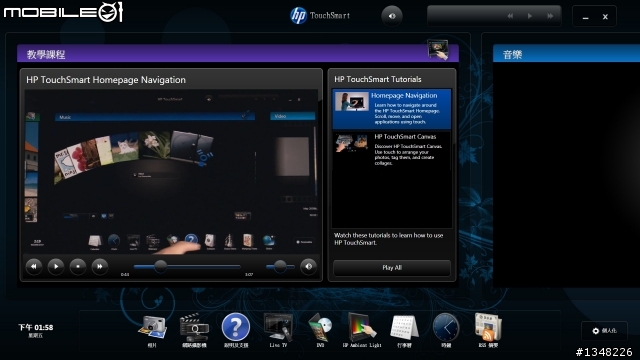The image size is (640, 360).
Task: Open HP Ambient Light app
Action: click(362, 327)
